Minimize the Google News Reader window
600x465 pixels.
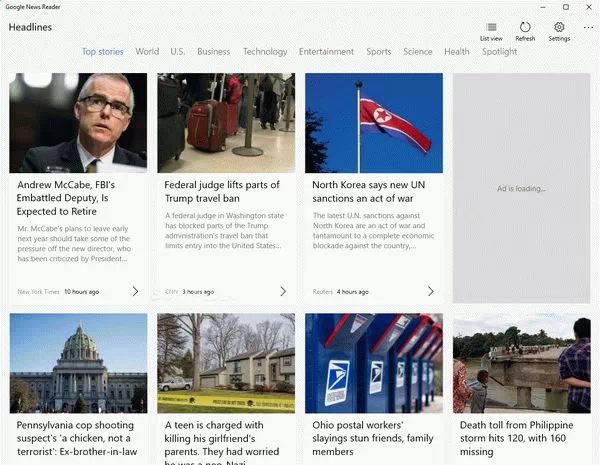pyautogui.click(x=543, y=7)
